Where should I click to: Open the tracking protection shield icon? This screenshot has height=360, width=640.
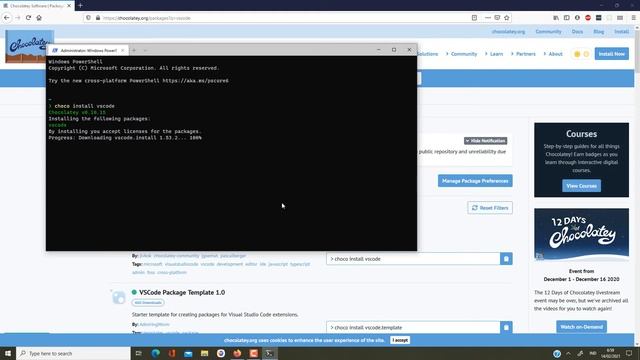(88, 18)
